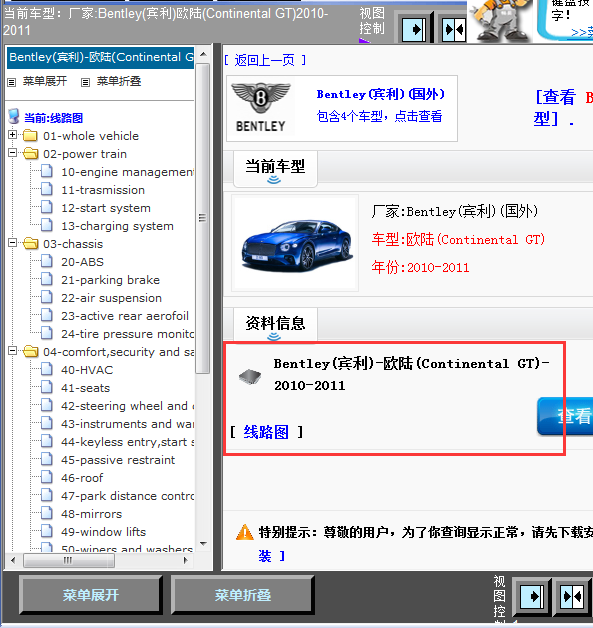Click tree horizontal scroll-left arrow
This screenshot has width=593, height=628.
tap(13, 560)
